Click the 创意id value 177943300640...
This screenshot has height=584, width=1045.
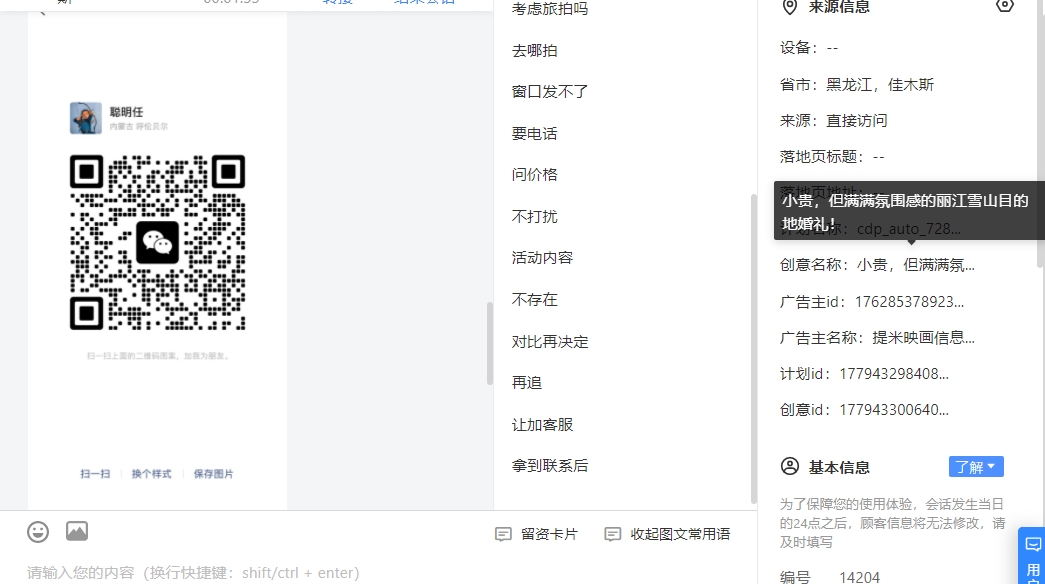coord(894,410)
